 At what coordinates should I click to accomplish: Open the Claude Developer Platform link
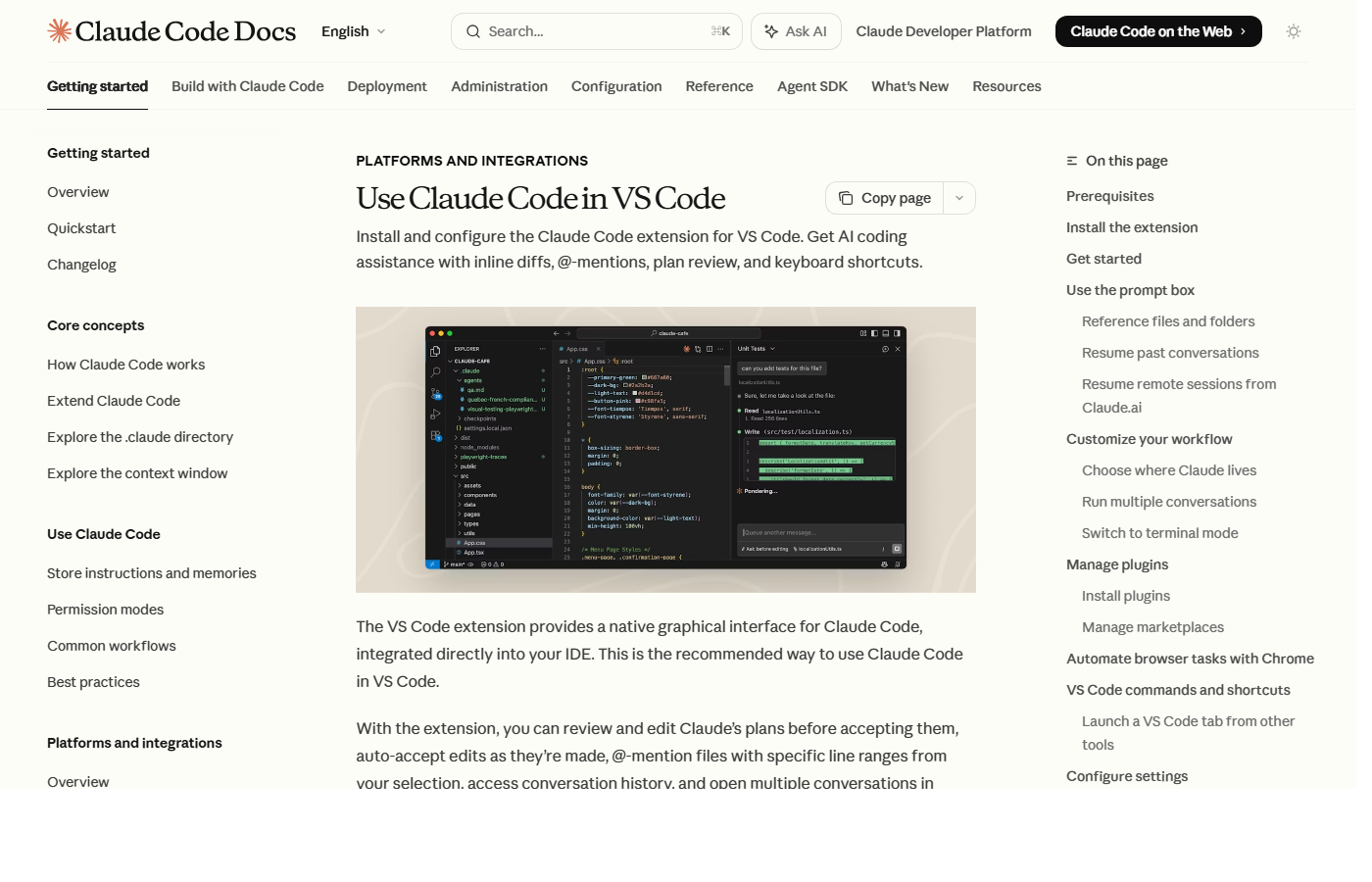(x=944, y=31)
